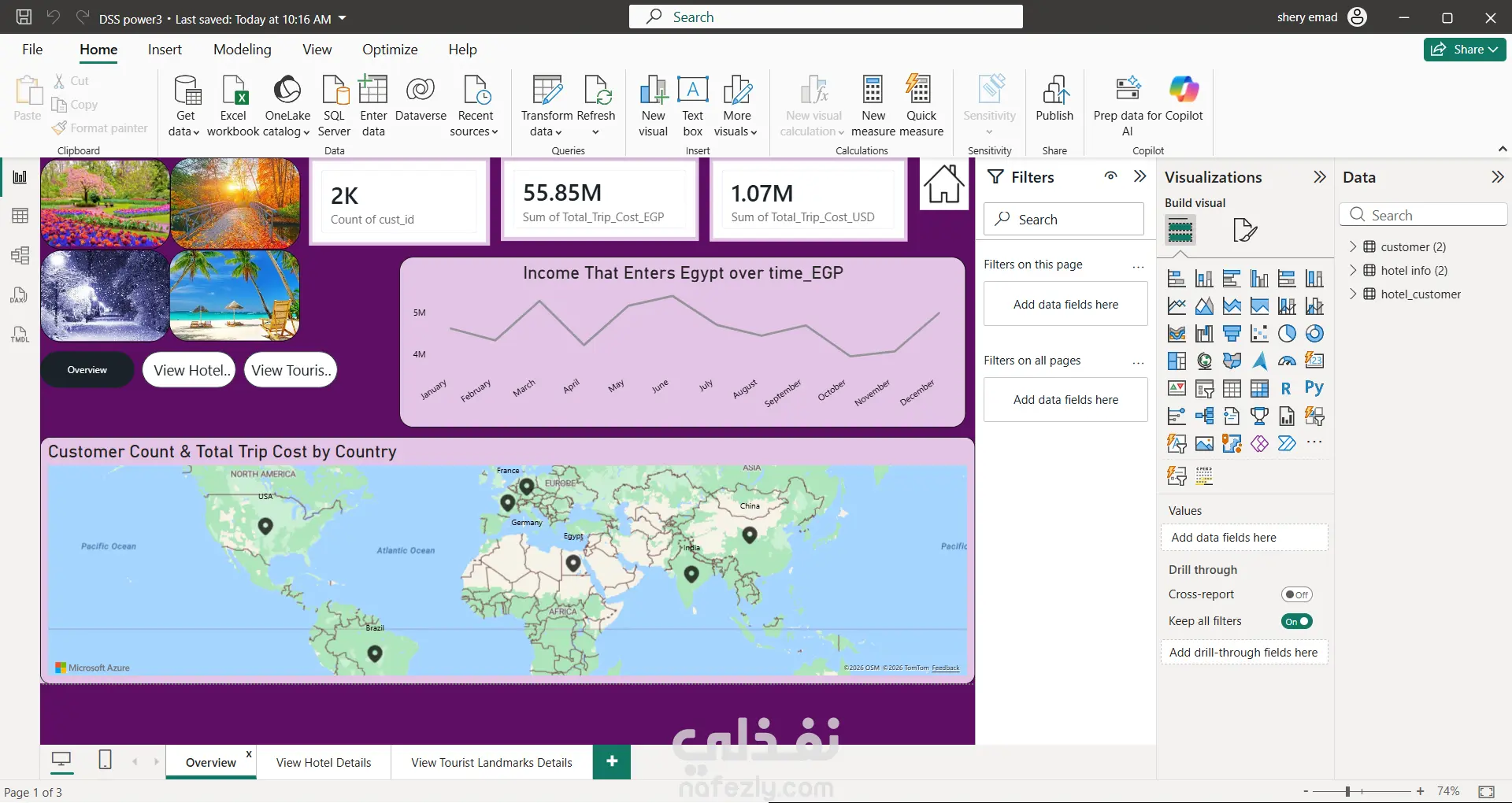Expand the customer (2) table
Screen dimensions: 1512x803
(x=1353, y=246)
